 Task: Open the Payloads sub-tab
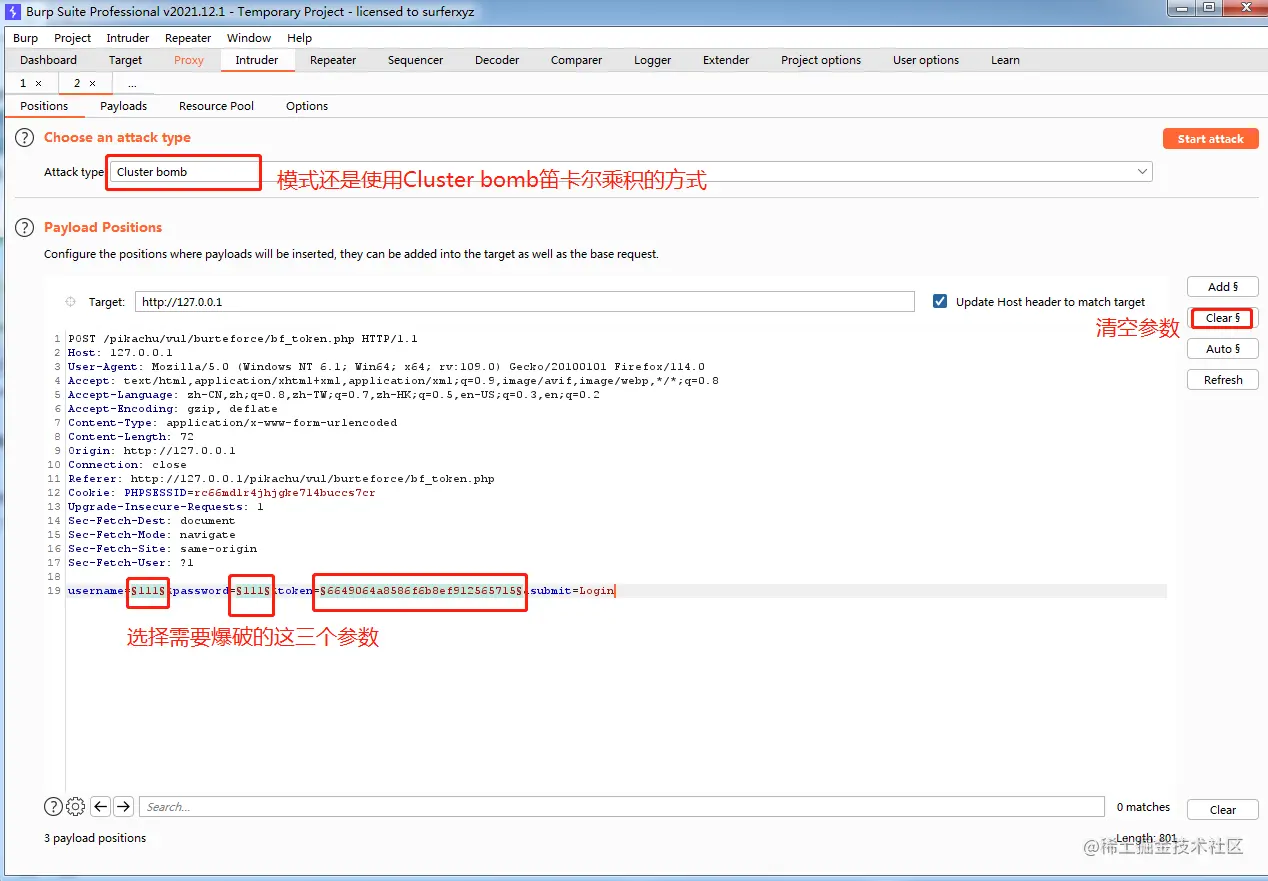tap(124, 106)
